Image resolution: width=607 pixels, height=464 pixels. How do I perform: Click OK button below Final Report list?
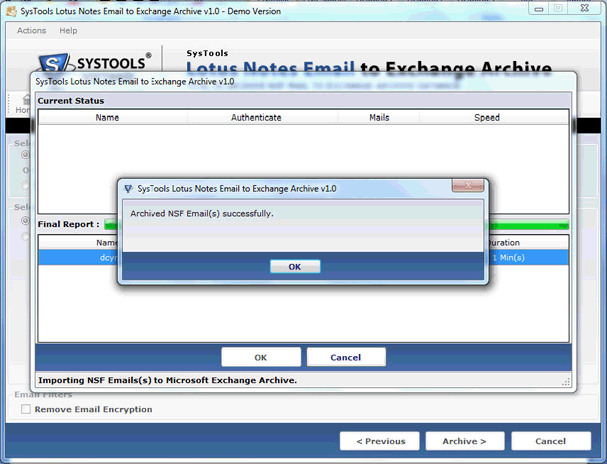pyautogui.click(x=261, y=357)
